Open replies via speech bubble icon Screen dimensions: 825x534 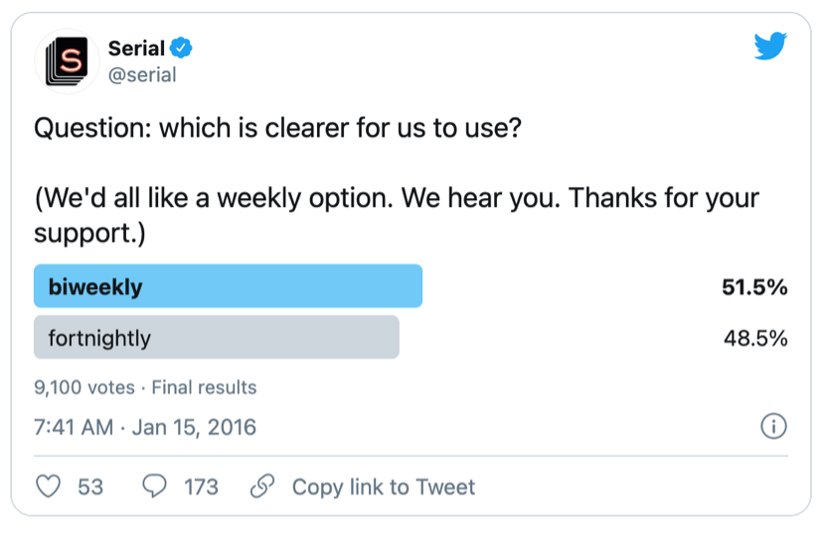coord(155,487)
